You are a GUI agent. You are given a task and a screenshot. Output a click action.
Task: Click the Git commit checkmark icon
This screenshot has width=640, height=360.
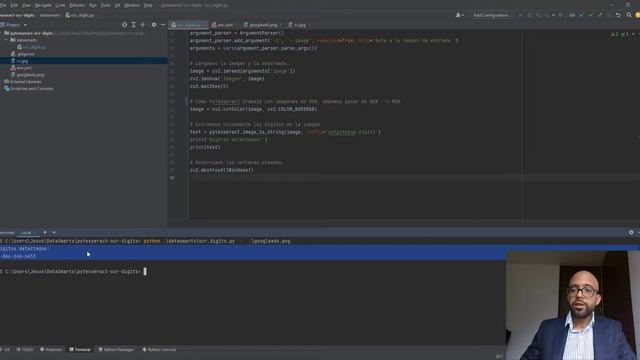click(591, 15)
